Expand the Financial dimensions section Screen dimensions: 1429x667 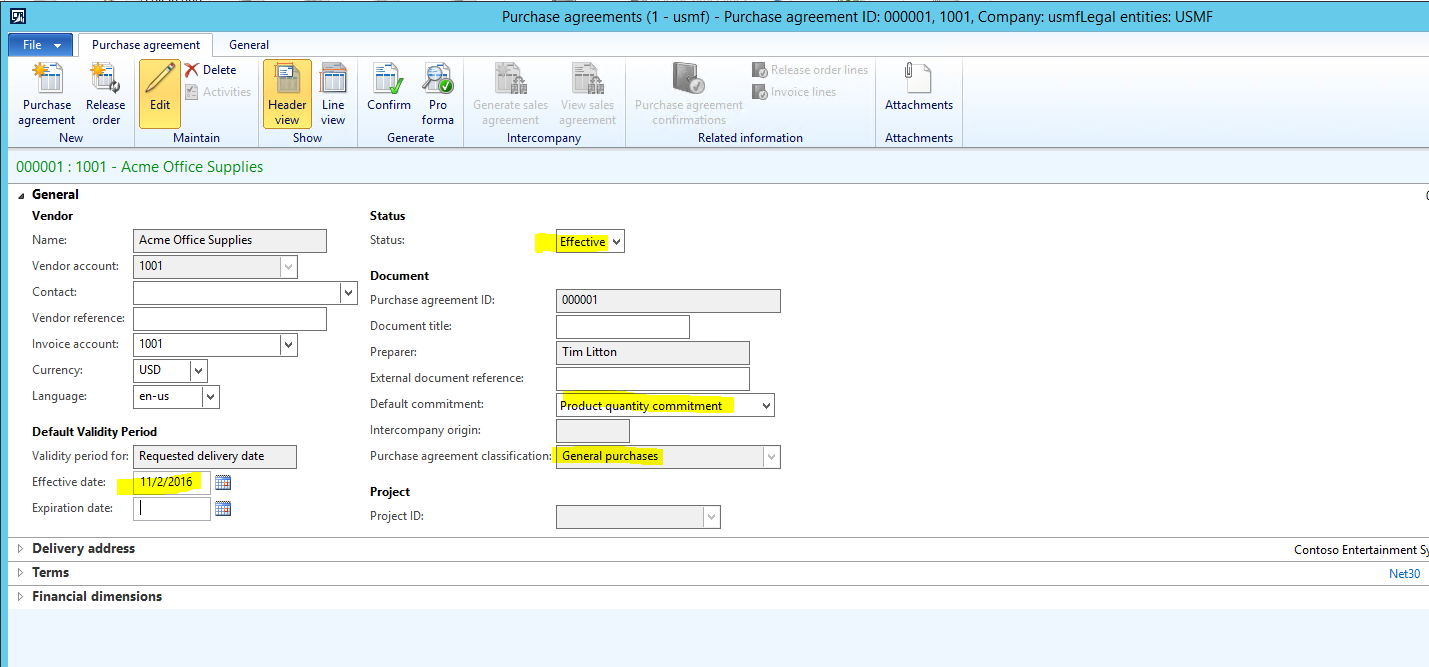pyautogui.click(x=96, y=596)
